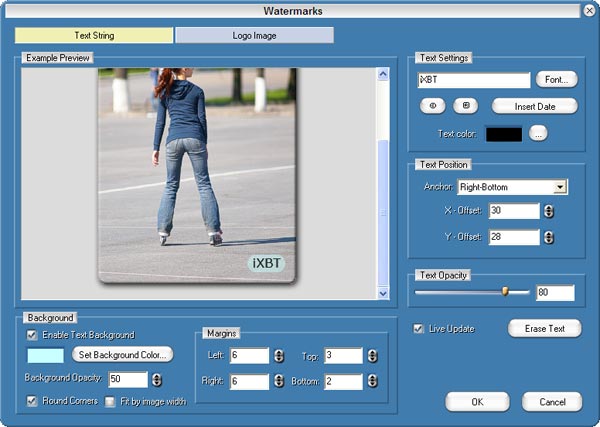Viewport: 600px width, 427px height.
Task: Click the Top margin spinner
Action: [372, 355]
